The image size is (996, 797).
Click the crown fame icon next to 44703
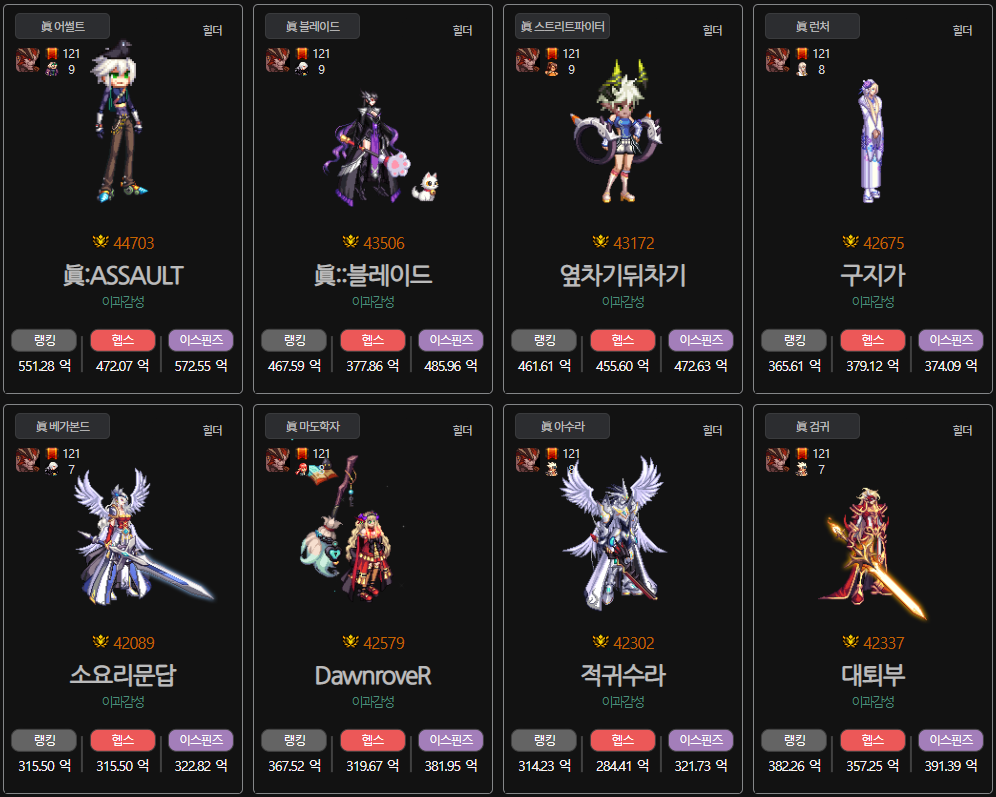[100, 242]
